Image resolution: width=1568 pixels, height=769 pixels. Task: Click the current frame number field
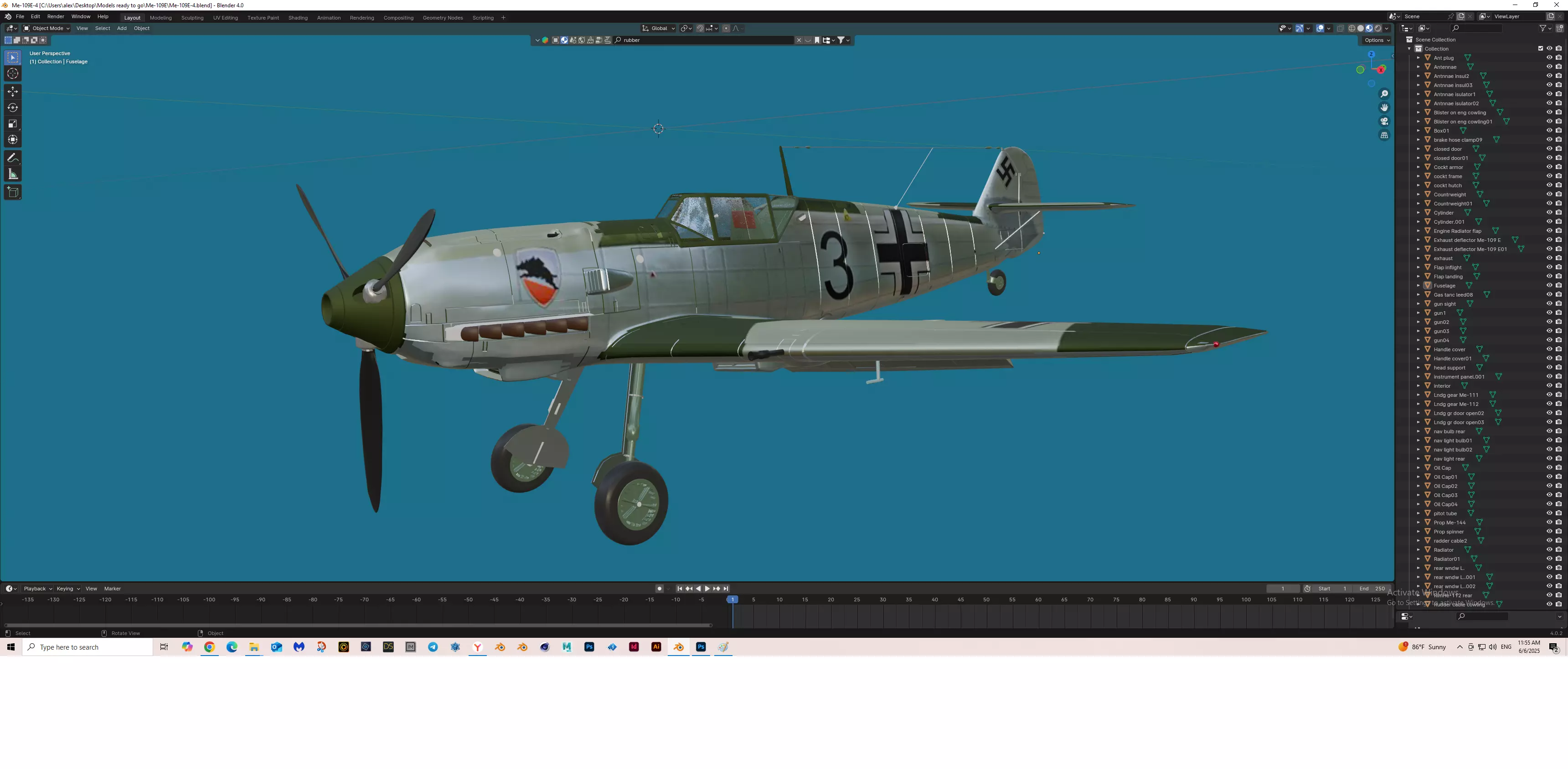pyautogui.click(x=1283, y=589)
